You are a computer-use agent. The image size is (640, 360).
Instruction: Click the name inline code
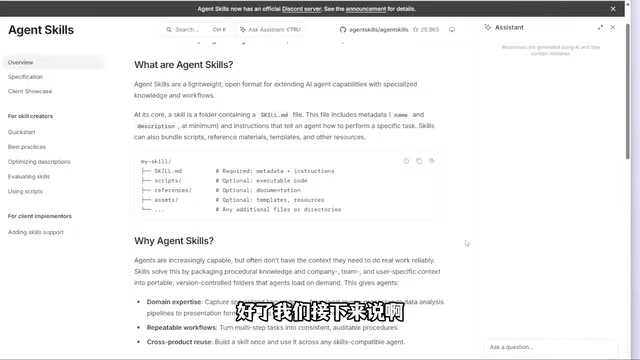(401, 115)
